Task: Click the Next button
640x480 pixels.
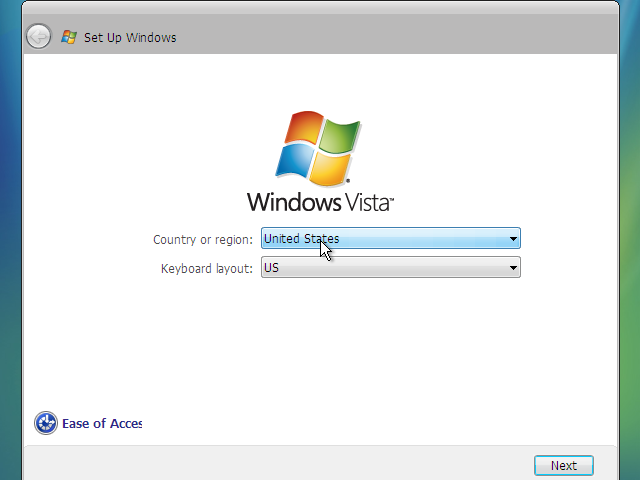Action: tap(564, 465)
